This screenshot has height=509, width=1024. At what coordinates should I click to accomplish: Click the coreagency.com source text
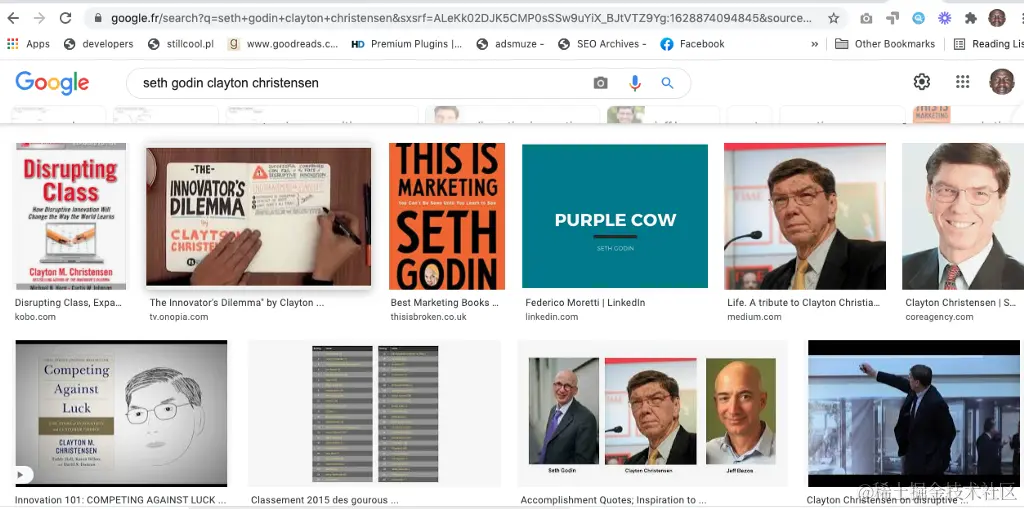[x=939, y=317]
